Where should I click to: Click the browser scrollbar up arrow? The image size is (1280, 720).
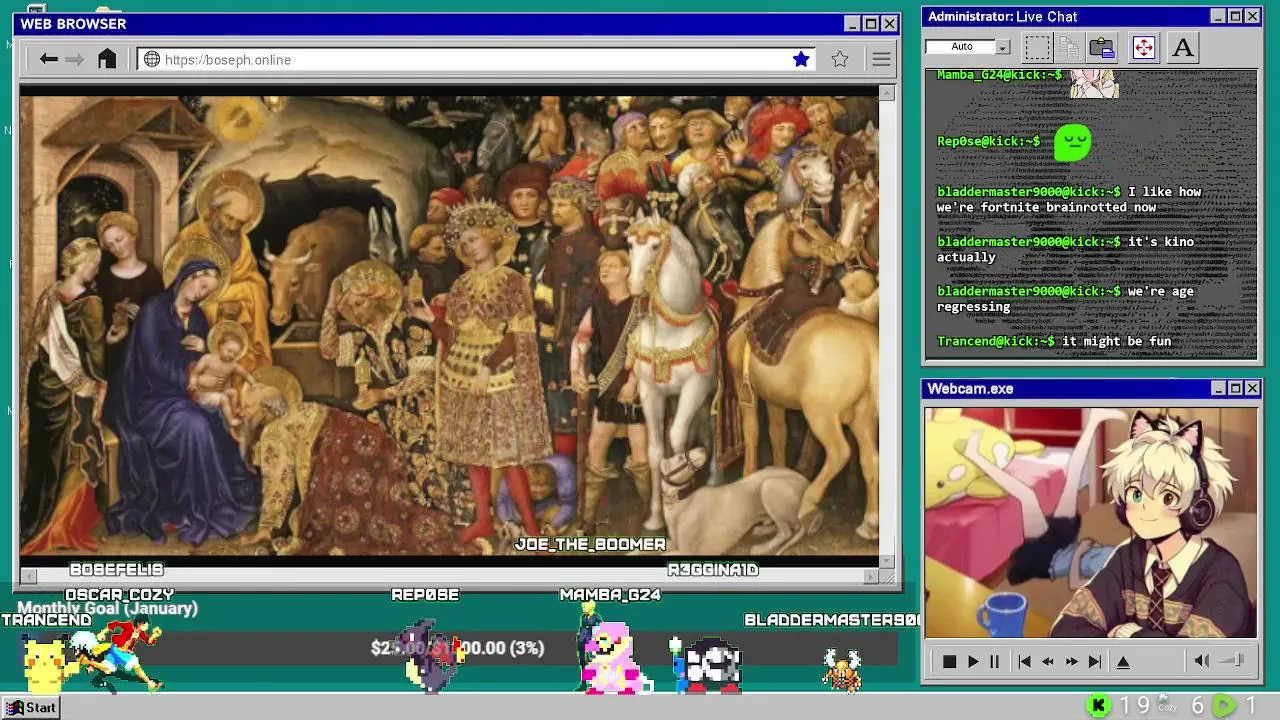pos(887,93)
